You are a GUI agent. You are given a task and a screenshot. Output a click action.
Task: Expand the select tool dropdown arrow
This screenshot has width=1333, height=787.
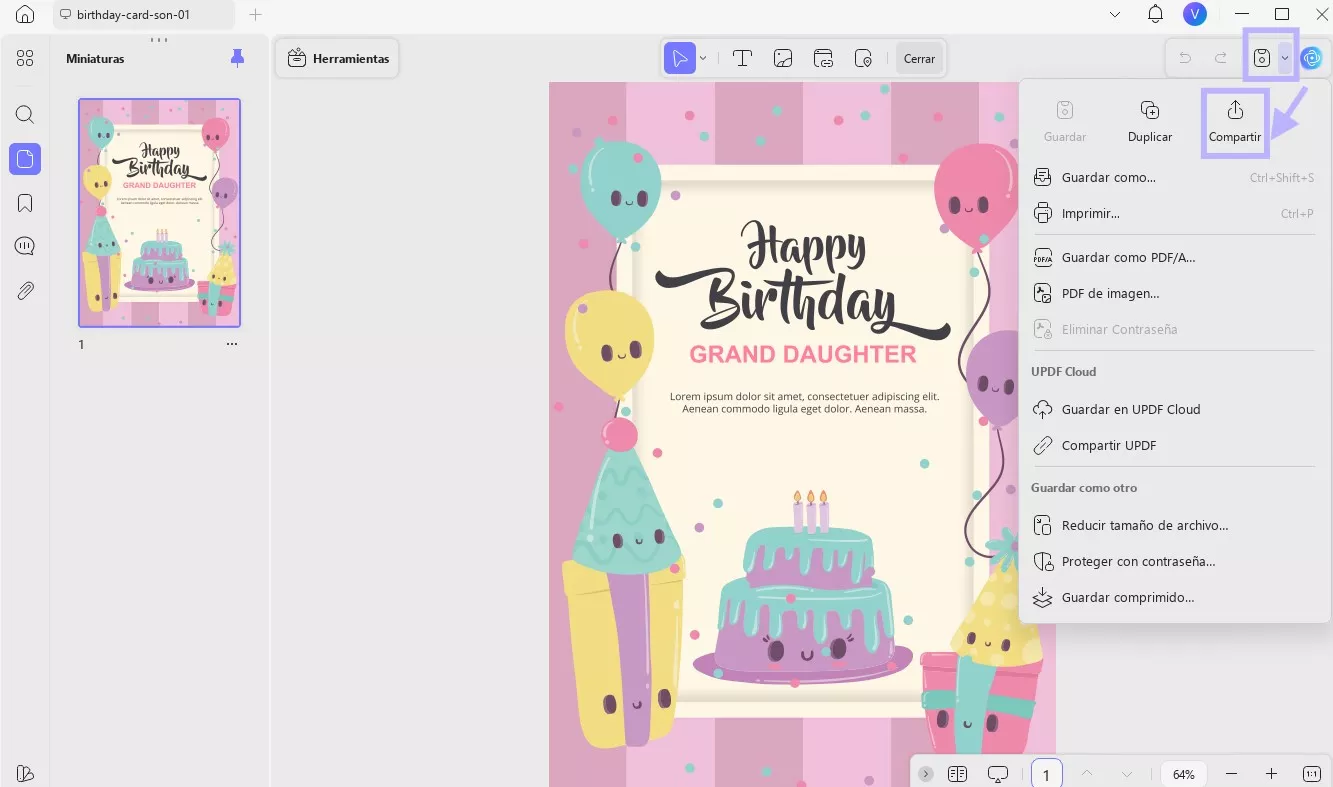click(x=703, y=59)
